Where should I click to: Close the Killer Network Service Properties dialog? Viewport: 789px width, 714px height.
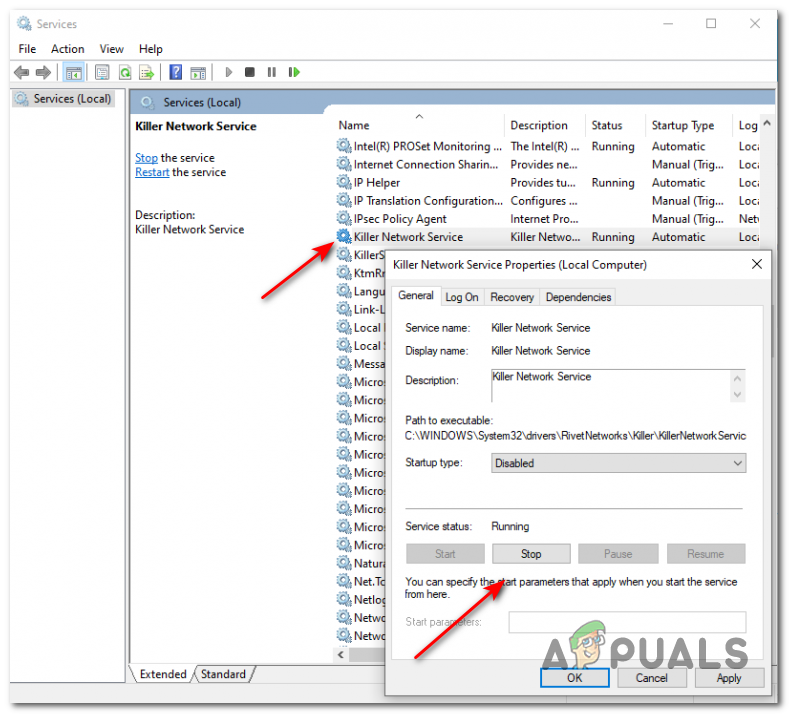pos(757,264)
